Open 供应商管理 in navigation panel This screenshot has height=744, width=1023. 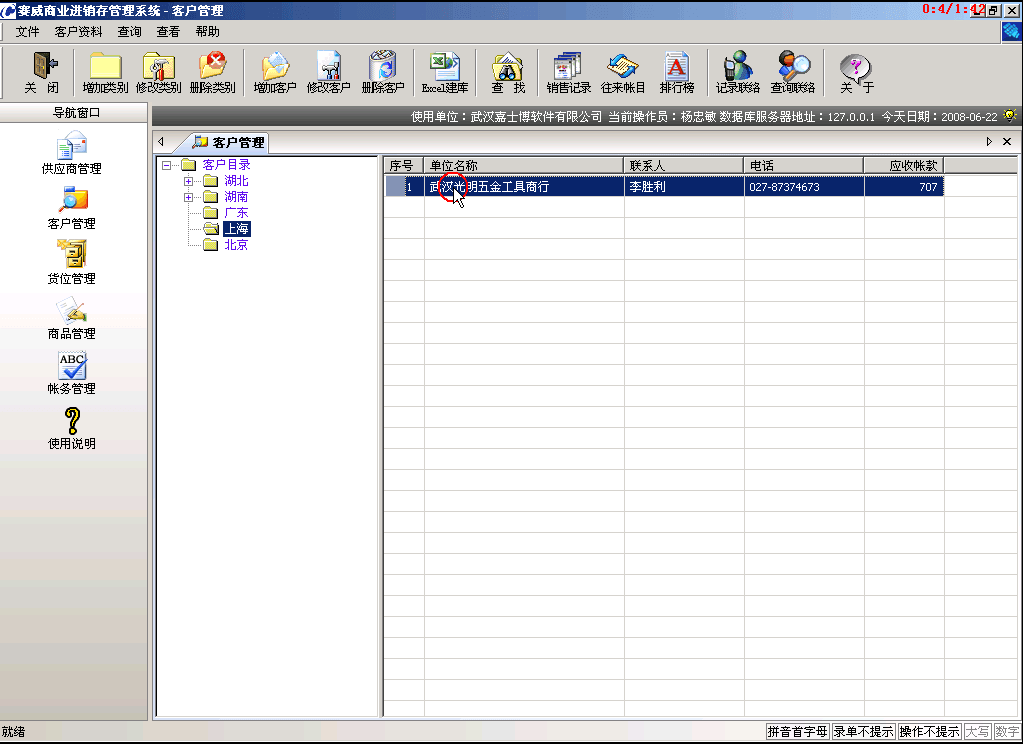(71, 153)
